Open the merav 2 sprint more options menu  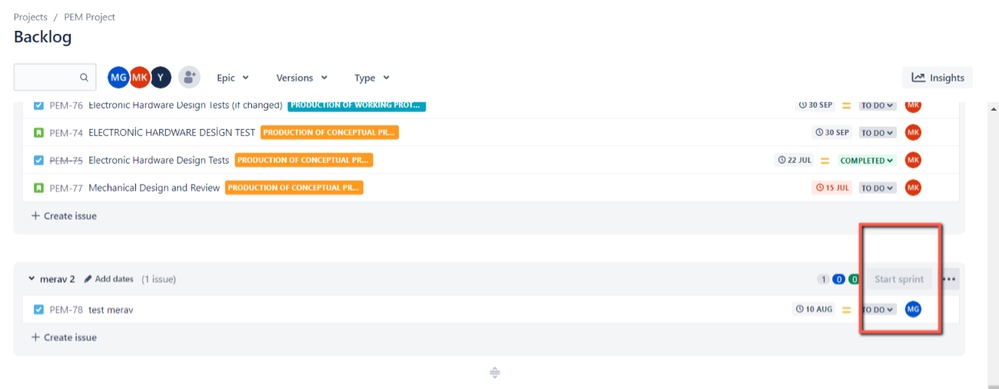point(950,279)
